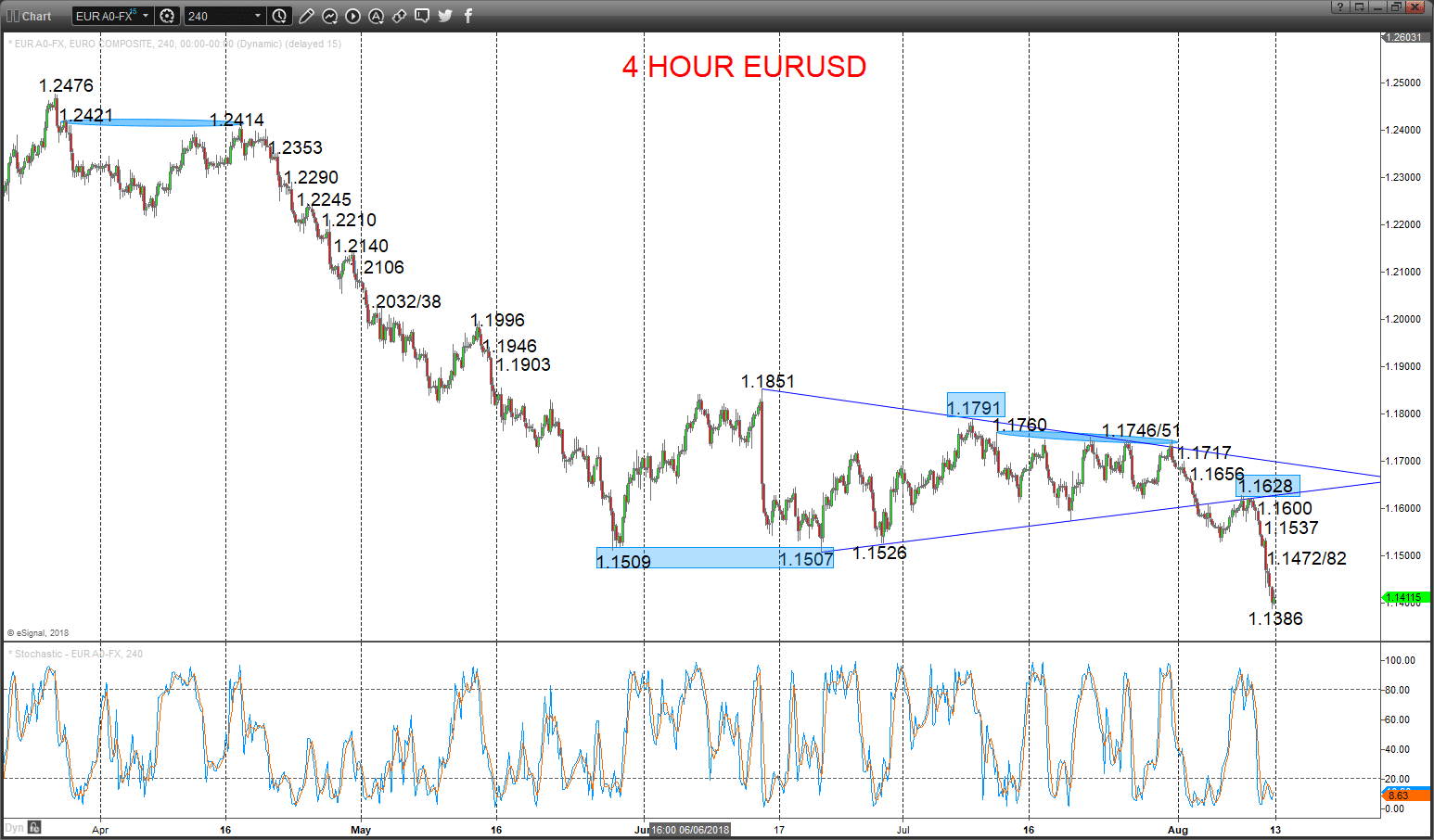The width and height of the screenshot is (1434, 840).
Task: Click the 1.1600 annotation
Action: point(1285,508)
